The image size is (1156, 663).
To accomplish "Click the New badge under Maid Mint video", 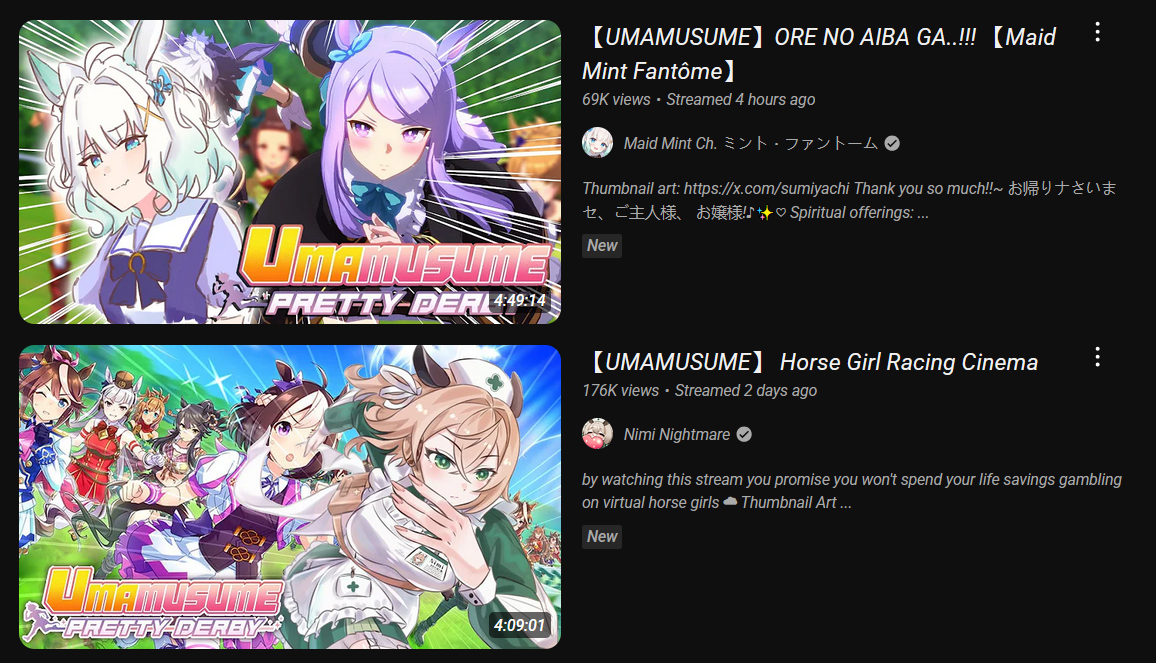I will click(x=602, y=246).
